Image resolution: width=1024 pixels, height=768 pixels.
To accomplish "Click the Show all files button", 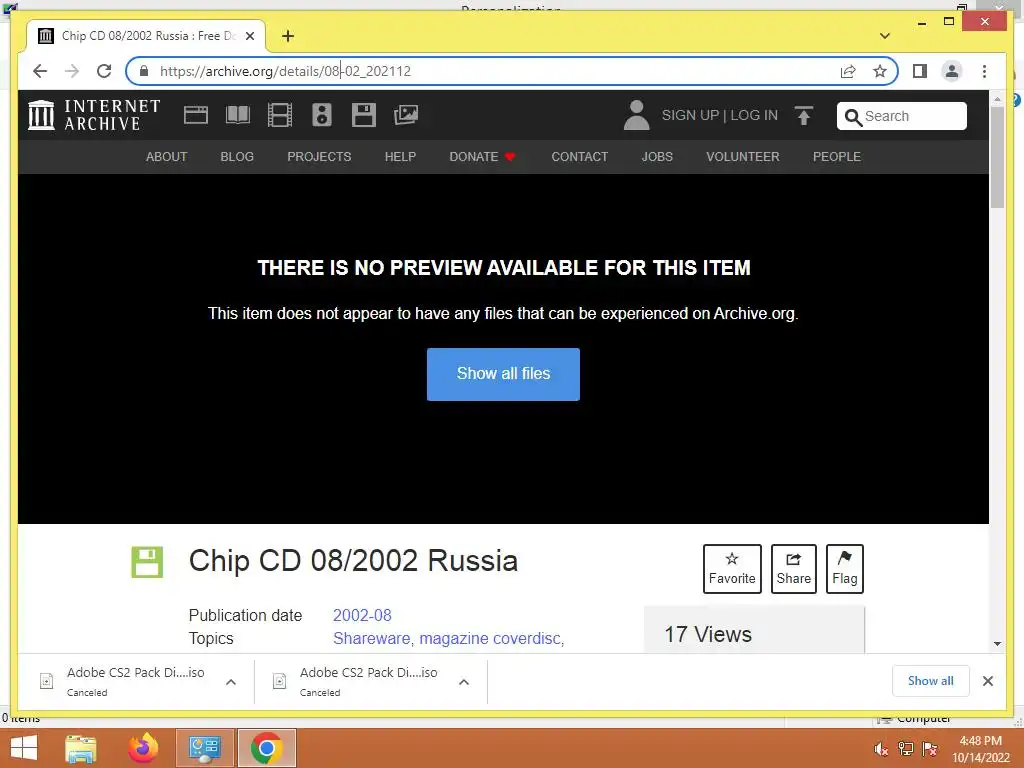I will click(503, 374).
